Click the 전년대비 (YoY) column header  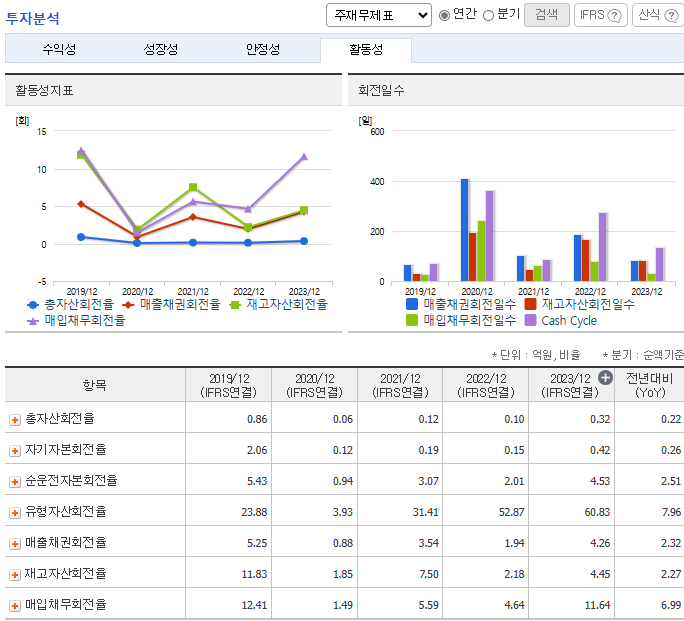650,385
